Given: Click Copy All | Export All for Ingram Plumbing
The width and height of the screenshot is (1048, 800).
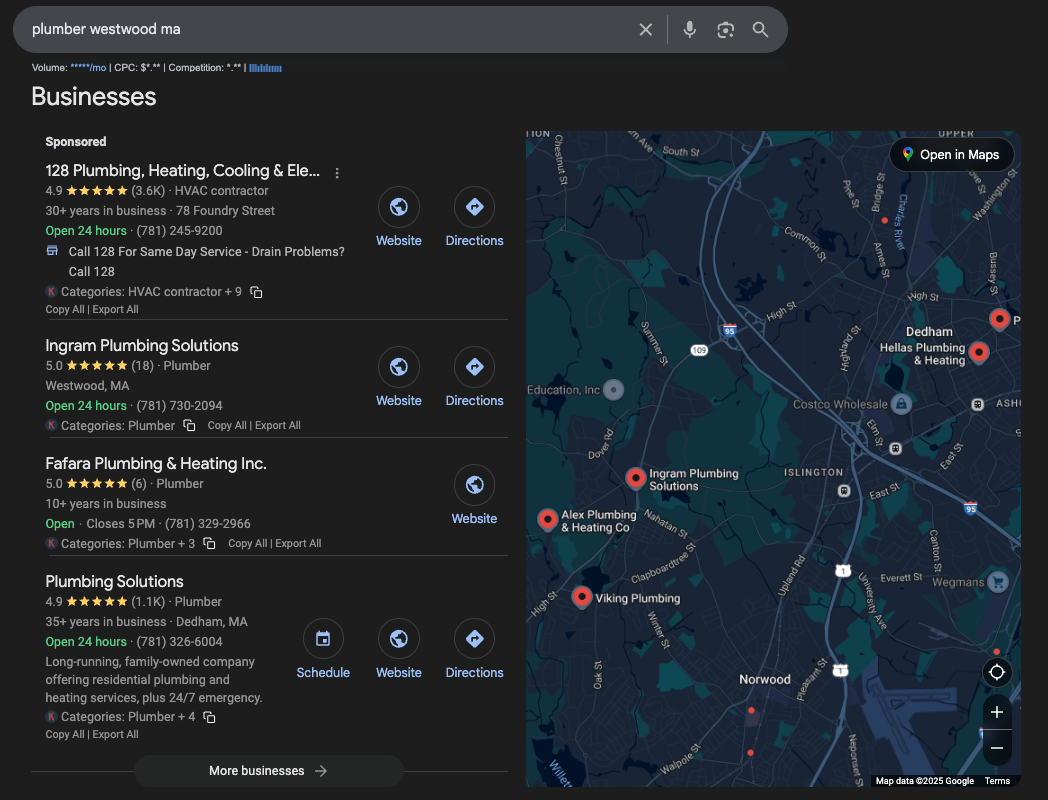Looking at the screenshot, I should pos(254,426).
